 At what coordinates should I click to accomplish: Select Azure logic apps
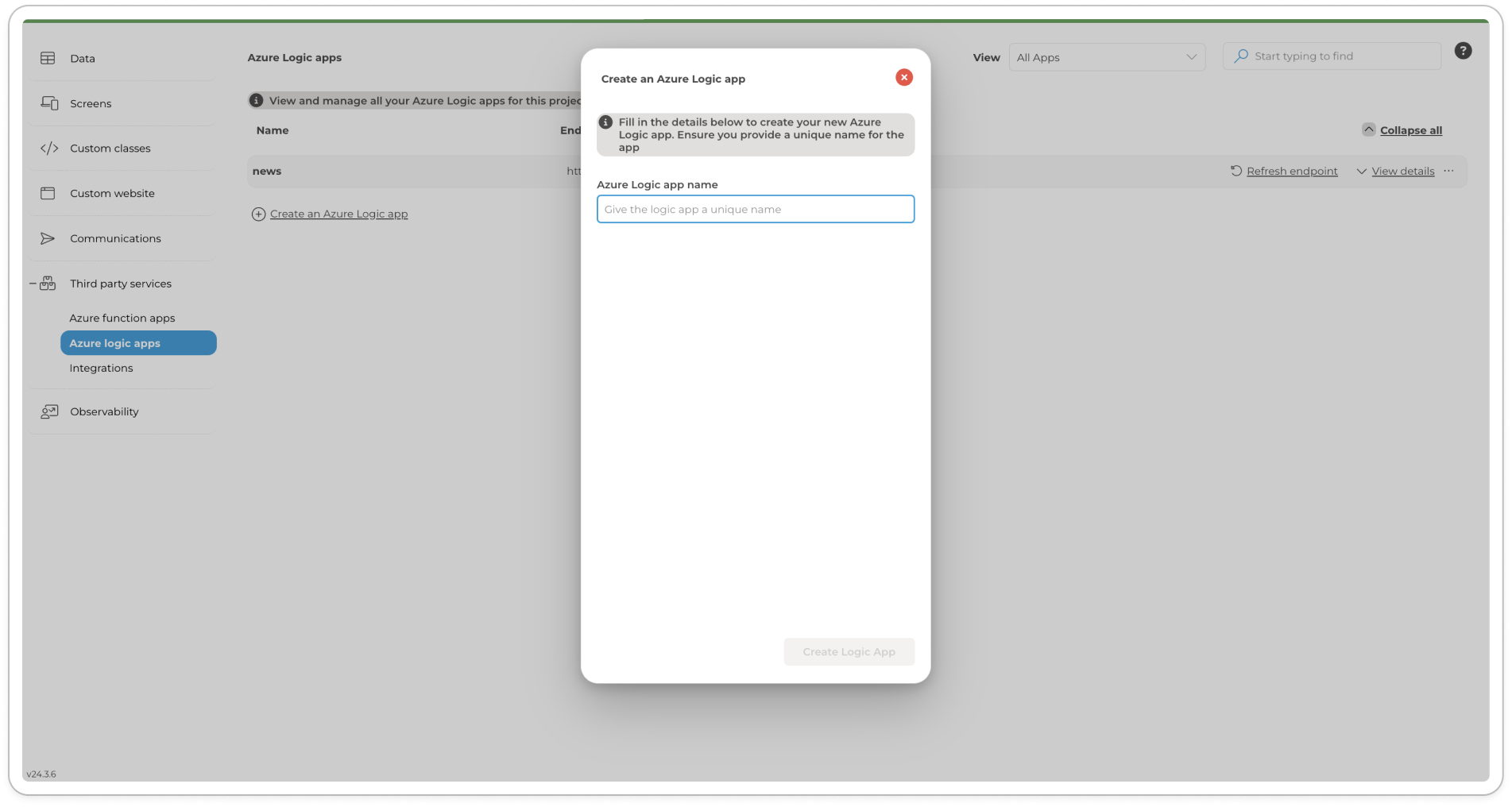(x=138, y=343)
